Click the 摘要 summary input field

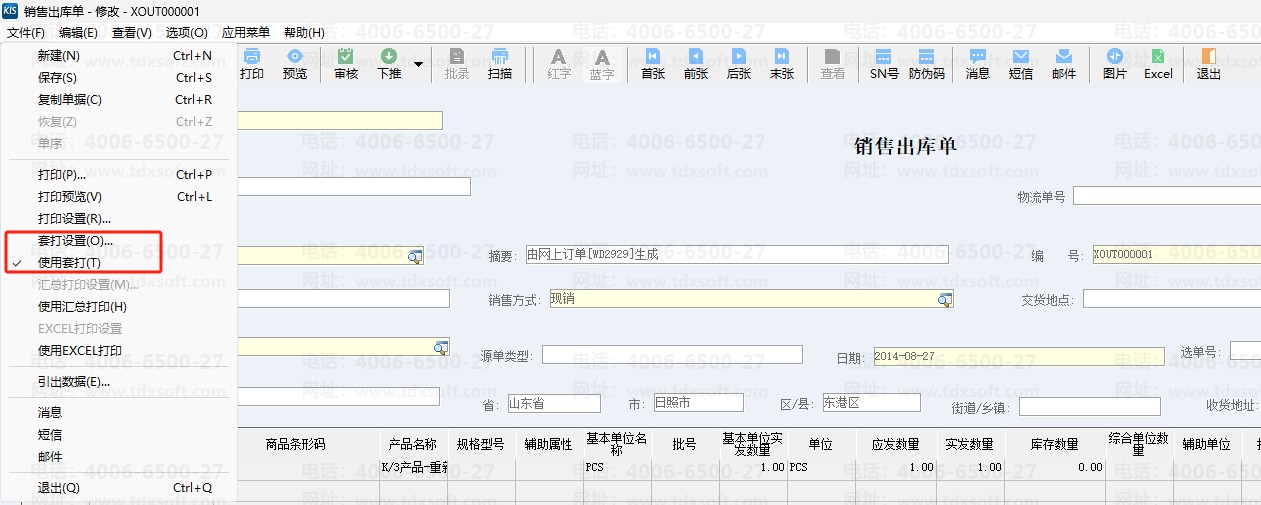[737, 254]
